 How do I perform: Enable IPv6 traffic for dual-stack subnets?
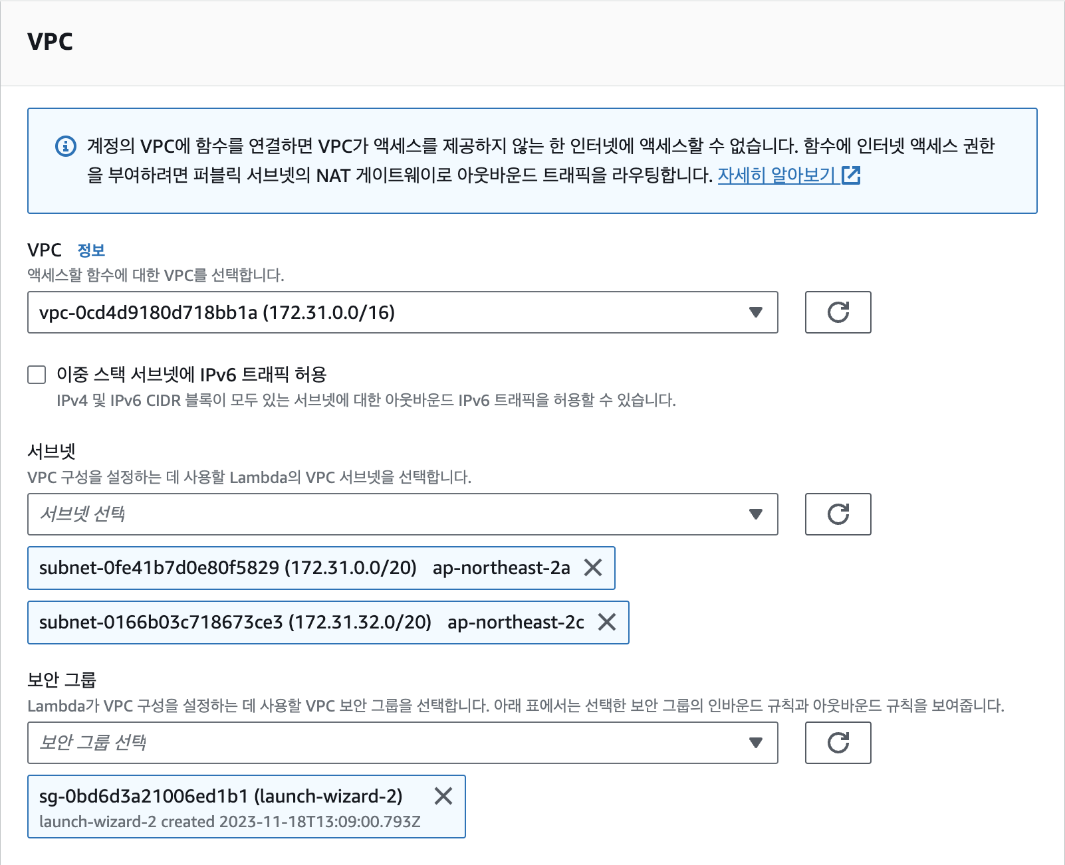37,375
